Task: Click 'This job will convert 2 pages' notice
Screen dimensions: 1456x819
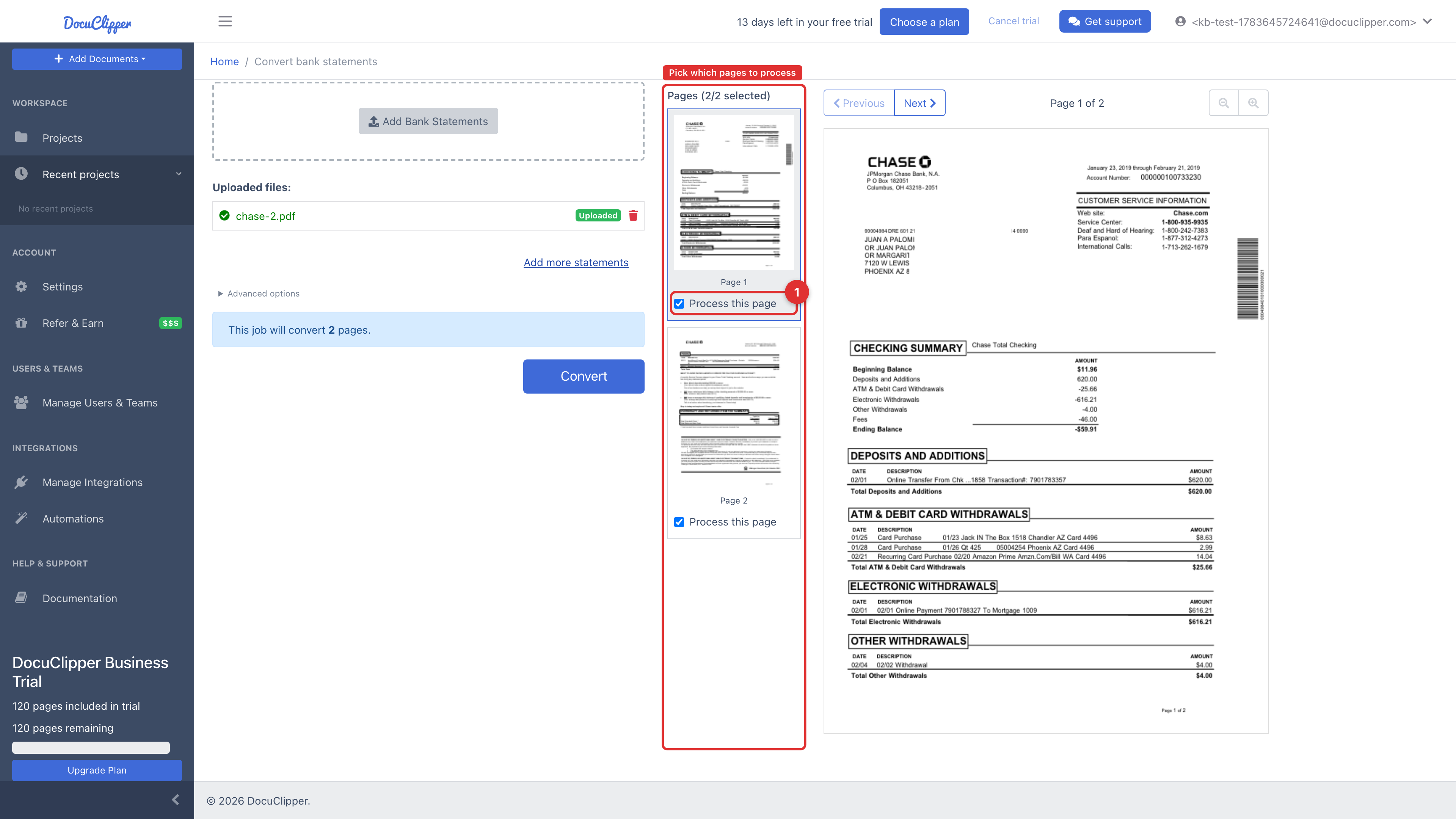Action: pyautogui.click(x=428, y=329)
